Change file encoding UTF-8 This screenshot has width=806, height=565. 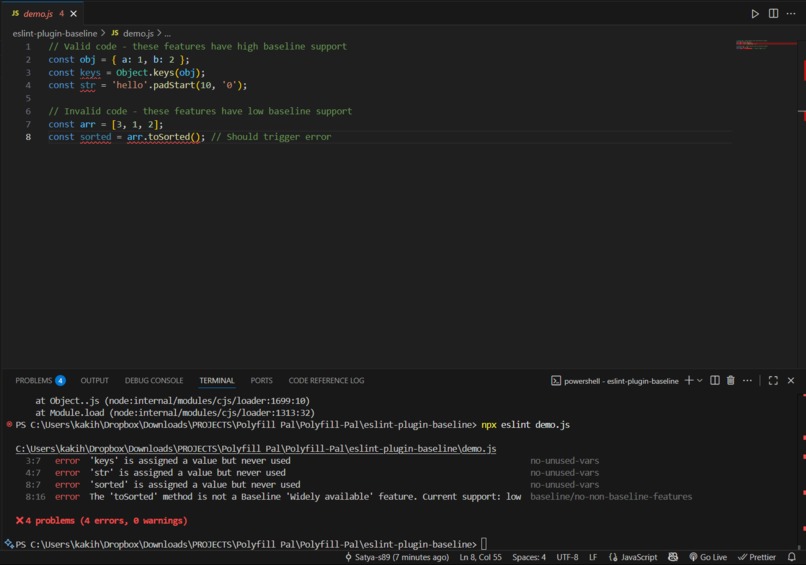click(567, 557)
